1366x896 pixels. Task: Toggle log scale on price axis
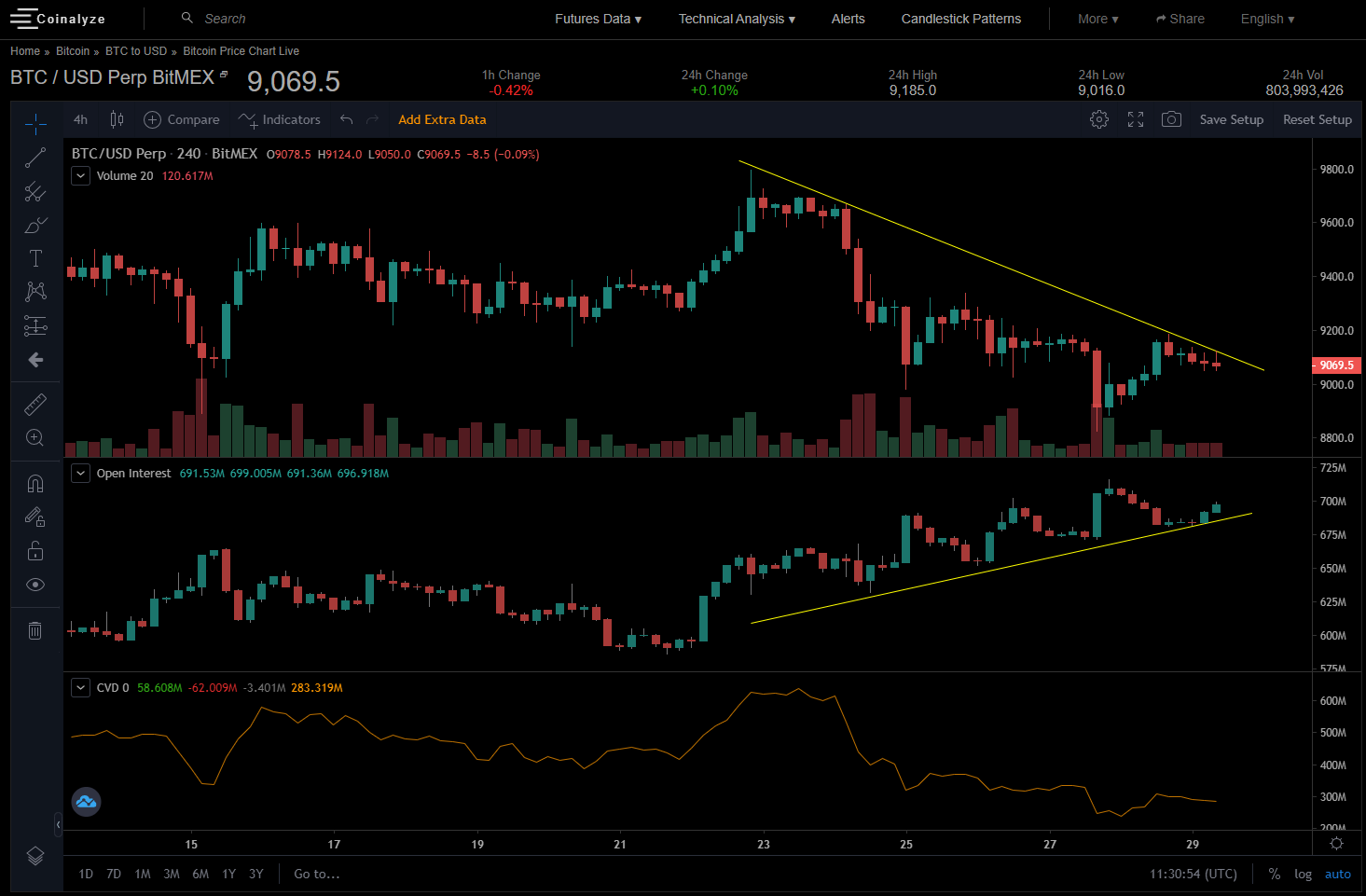click(x=1303, y=874)
